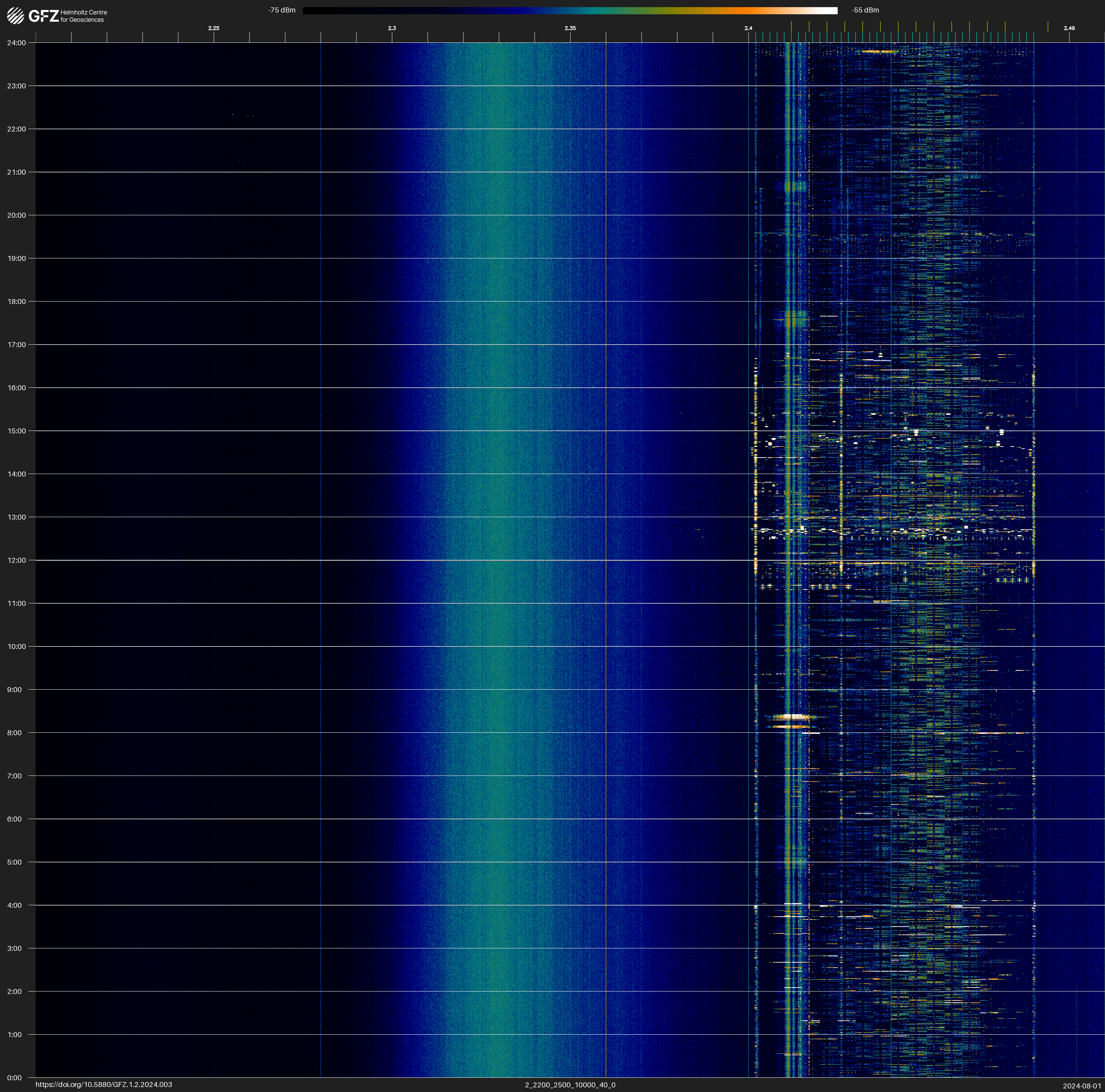Viewport: 1105px width, 1092px height.
Task: Click the dBm color scale gradient bar
Action: [x=570, y=10]
